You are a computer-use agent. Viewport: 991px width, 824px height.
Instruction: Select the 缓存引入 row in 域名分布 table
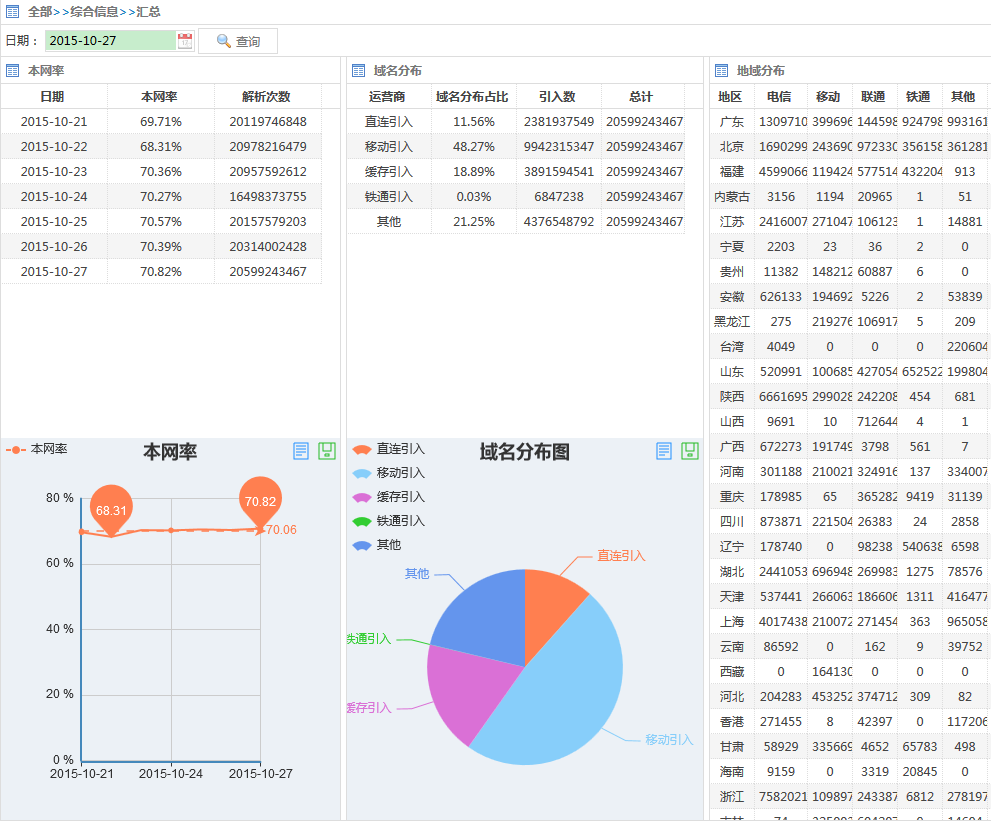(x=516, y=172)
